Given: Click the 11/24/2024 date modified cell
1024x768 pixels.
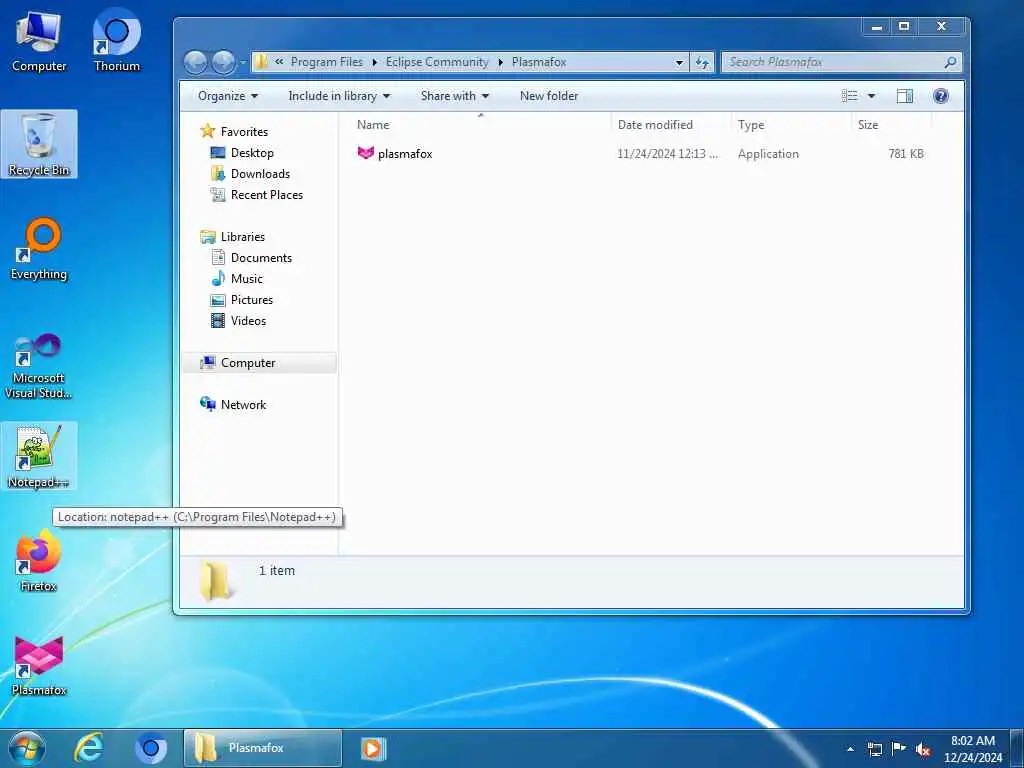Looking at the screenshot, I should (x=667, y=153).
